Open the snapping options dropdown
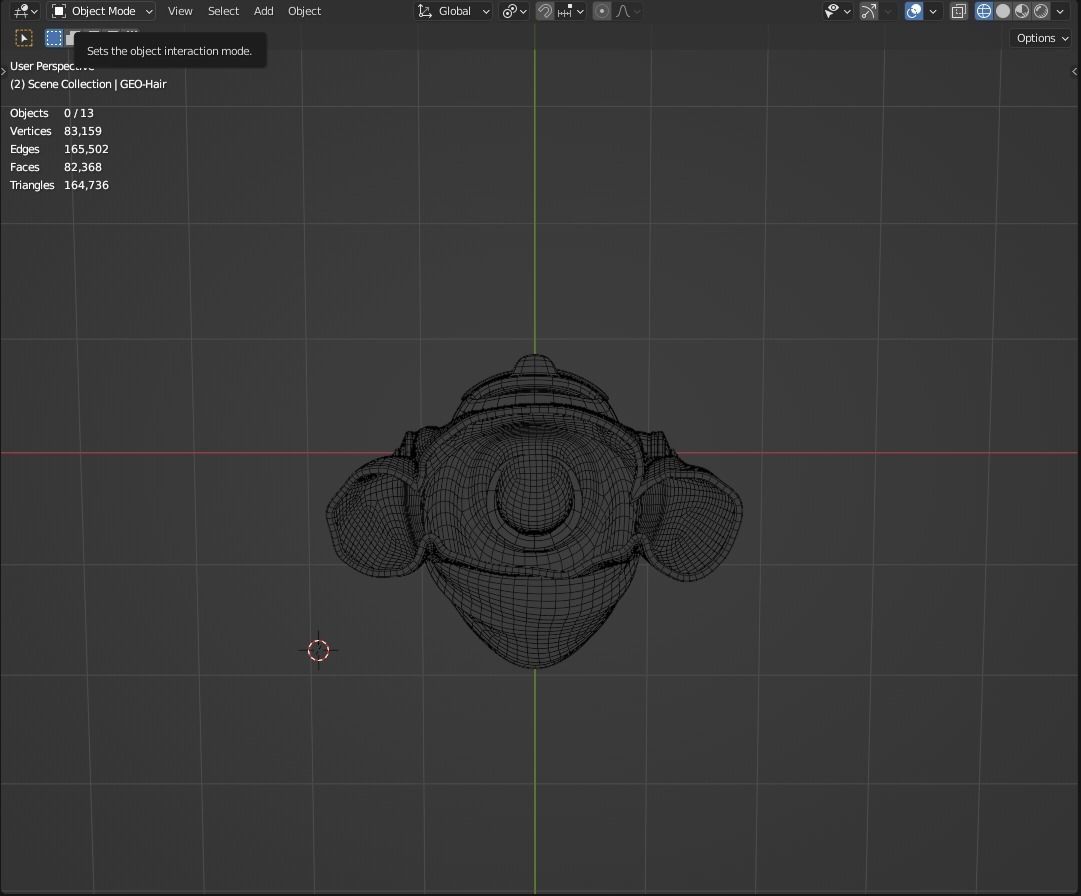 [x=571, y=11]
